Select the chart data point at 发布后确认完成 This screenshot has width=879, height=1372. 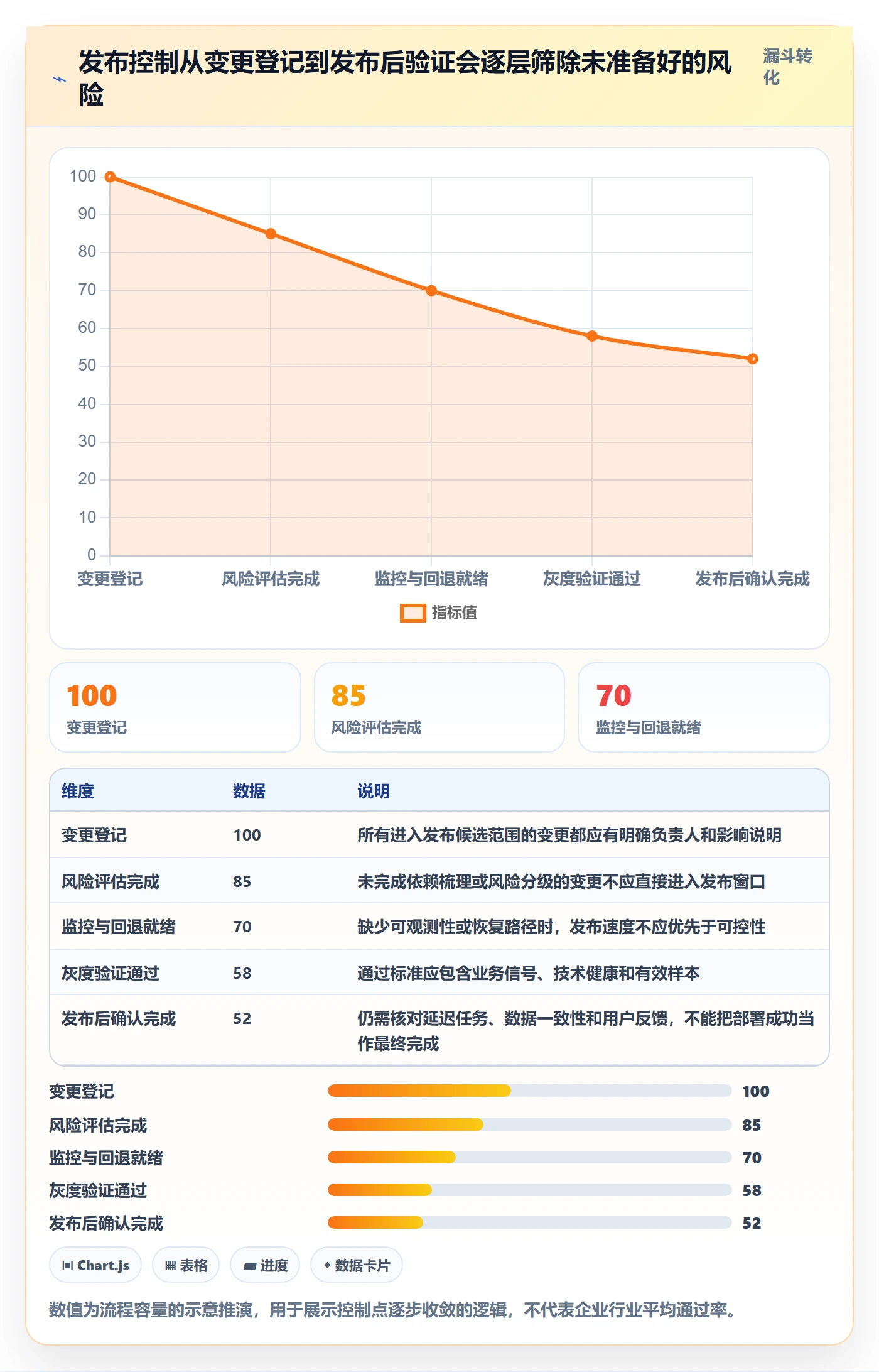click(x=753, y=359)
